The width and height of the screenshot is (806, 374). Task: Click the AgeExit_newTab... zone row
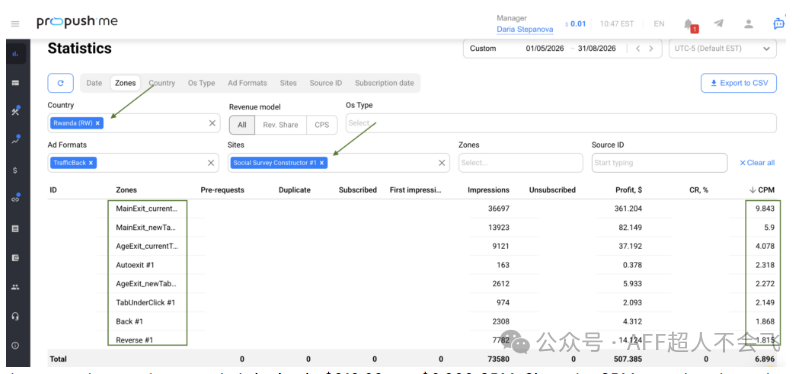(411, 284)
